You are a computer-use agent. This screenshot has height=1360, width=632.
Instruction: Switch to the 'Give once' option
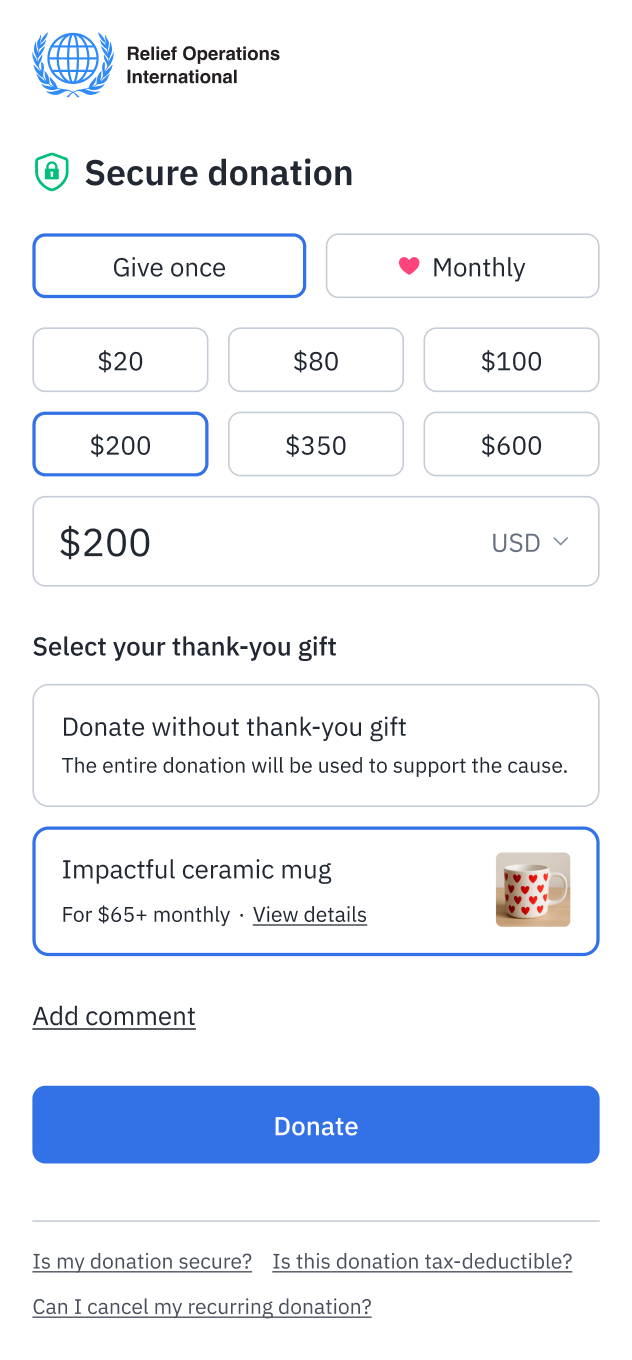[169, 266]
